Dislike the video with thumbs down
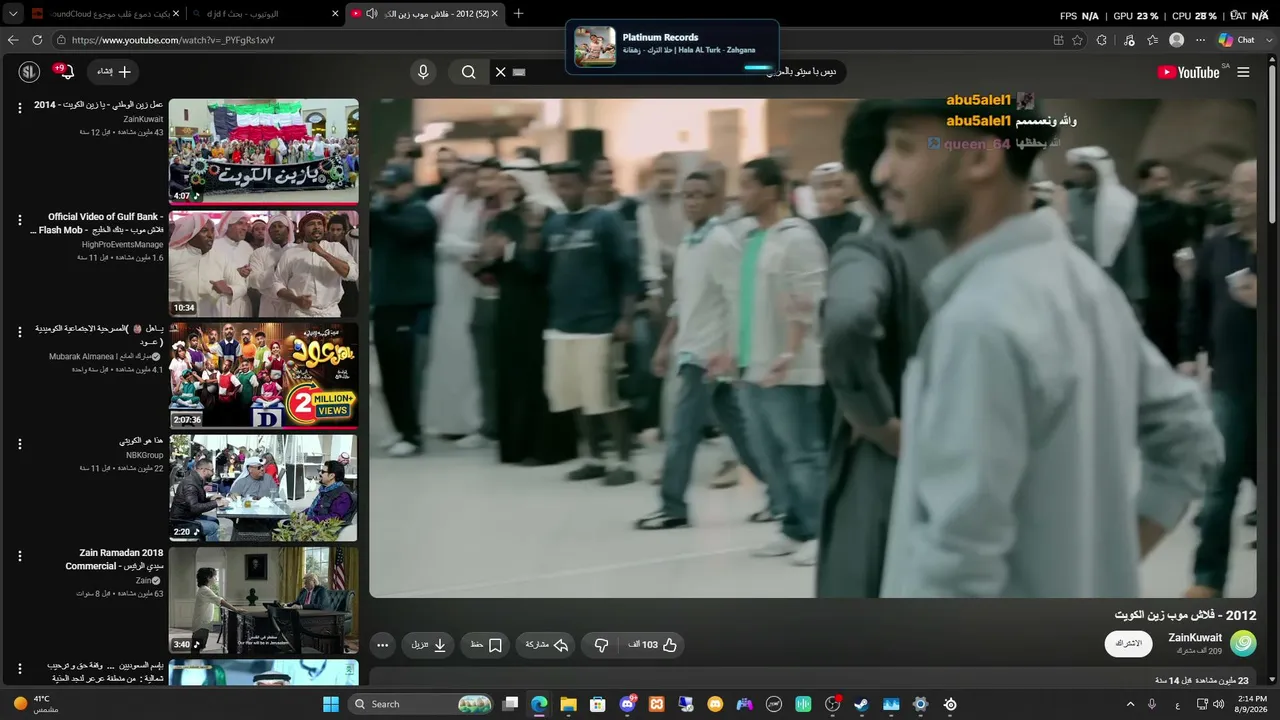Image resolution: width=1280 pixels, height=720 pixels. (601, 645)
